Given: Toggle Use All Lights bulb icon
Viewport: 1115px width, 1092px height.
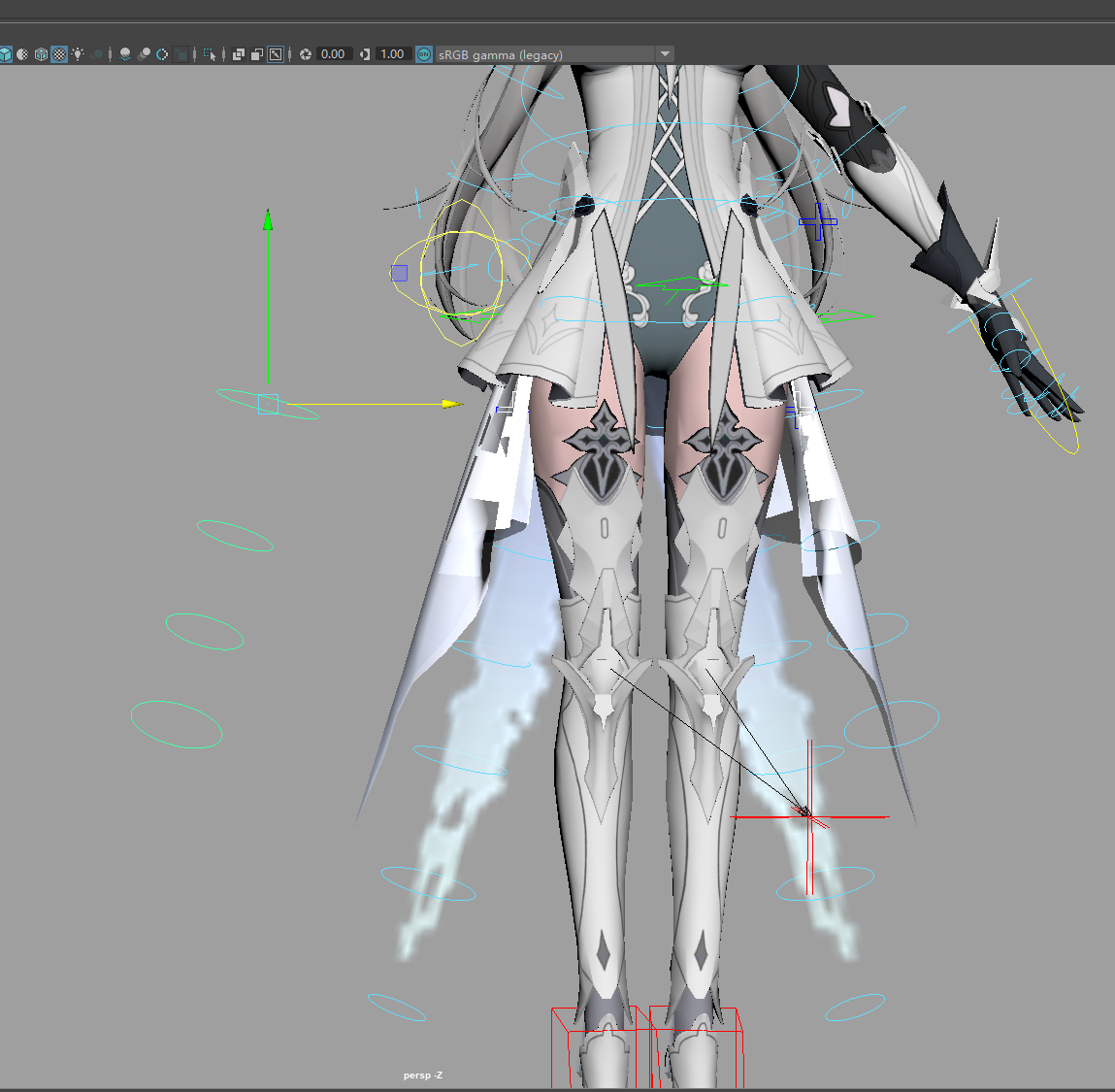Looking at the screenshot, I should click(79, 54).
